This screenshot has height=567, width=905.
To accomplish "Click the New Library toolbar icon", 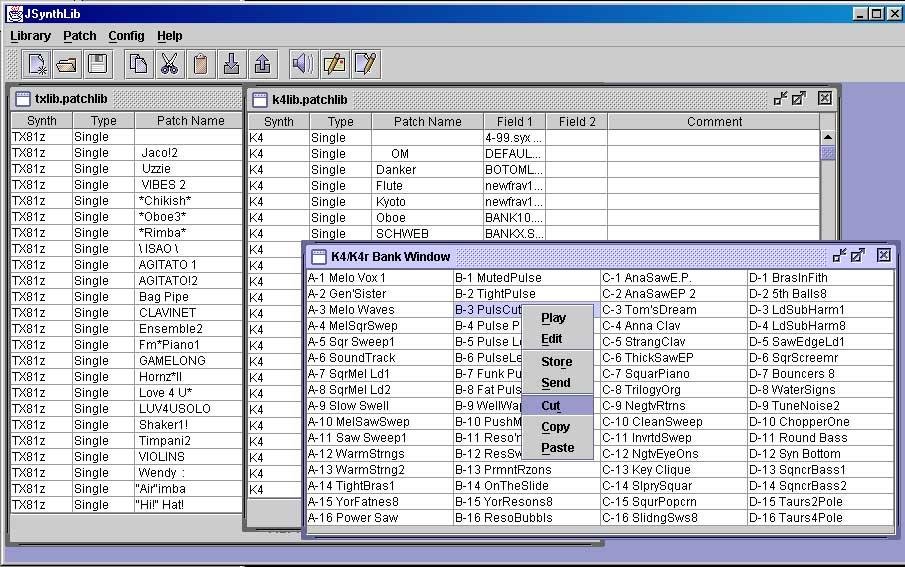I will 36,64.
